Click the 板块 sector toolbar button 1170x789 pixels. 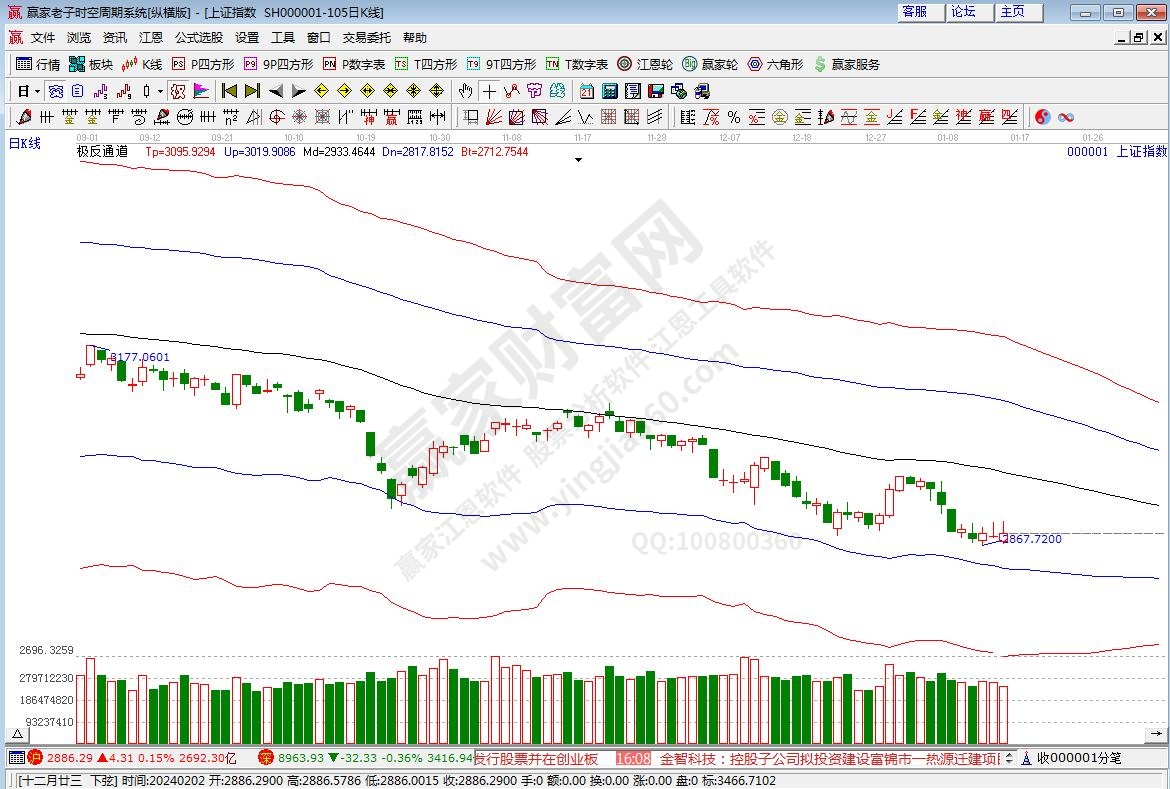click(91, 64)
